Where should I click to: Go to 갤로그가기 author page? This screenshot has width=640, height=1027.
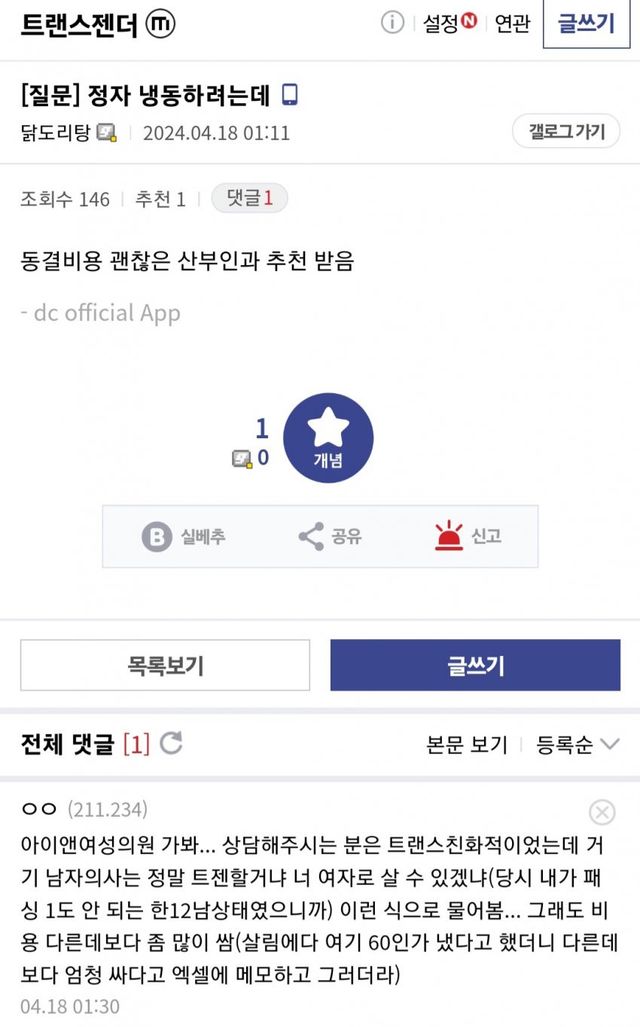566,132
